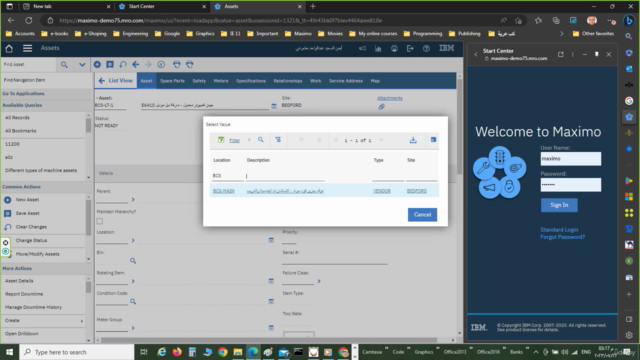This screenshot has height=360, width=640.
Task: Cancel the Select Value dialog
Action: coord(422,215)
